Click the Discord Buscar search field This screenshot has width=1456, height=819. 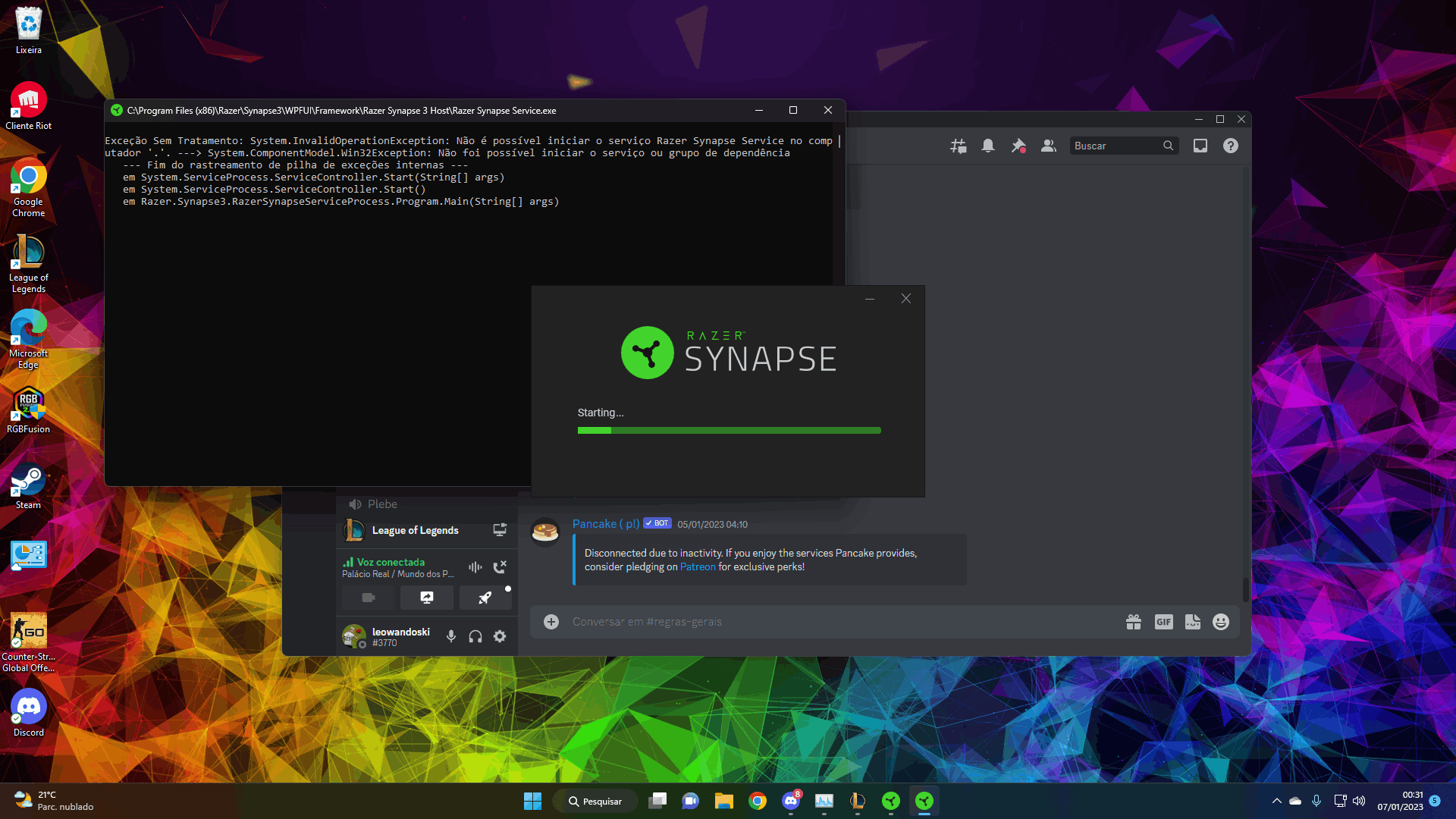[1124, 146]
